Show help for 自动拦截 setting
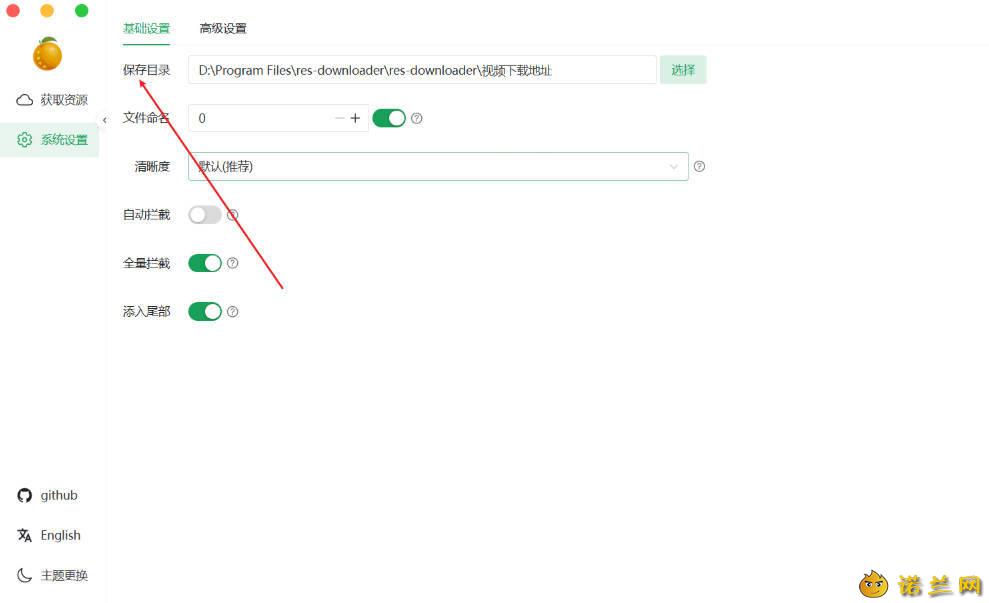The height and width of the screenshot is (603, 989). click(x=233, y=215)
